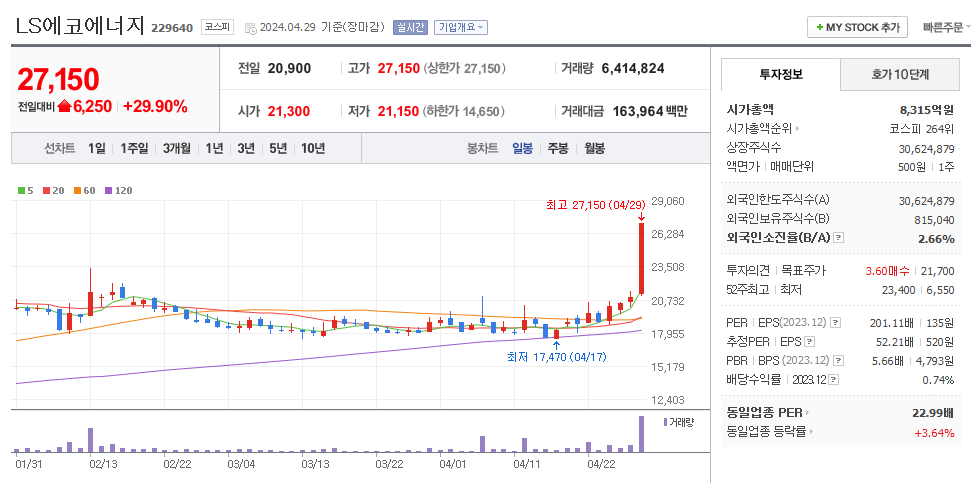Select the 주봉 candle chart
This screenshot has height=483, width=977.
[558, 148]
